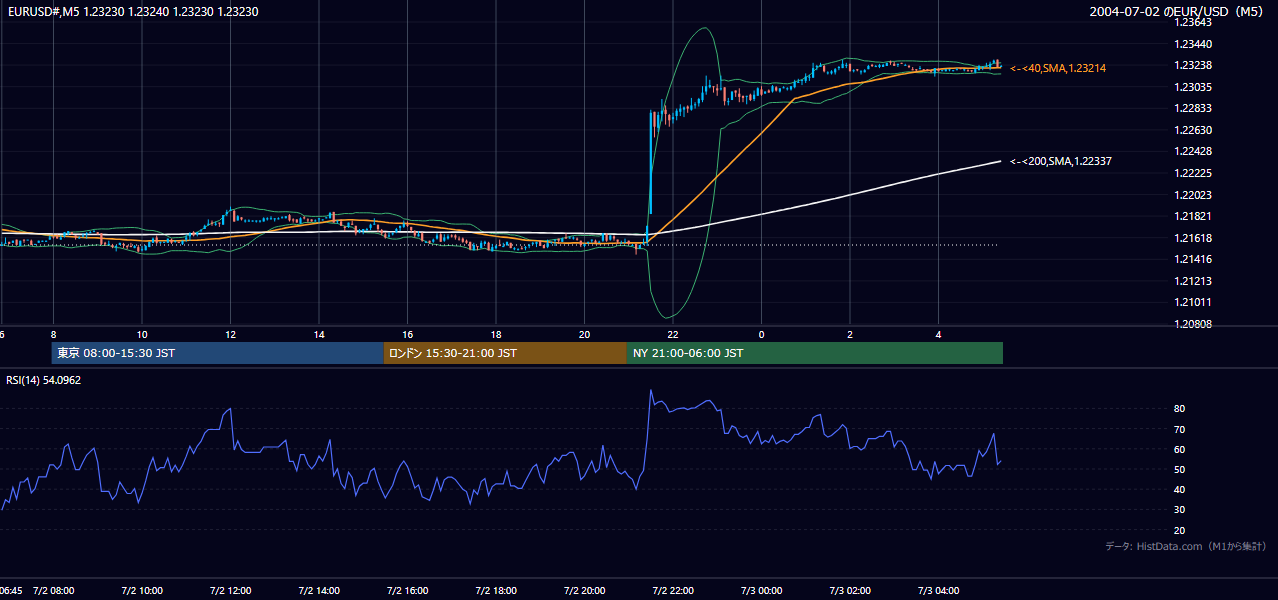Image resolution: width=1278 pixels, height=600 pixels.
Task: Click price axis value 1.21213
Action: [1195, 281]
